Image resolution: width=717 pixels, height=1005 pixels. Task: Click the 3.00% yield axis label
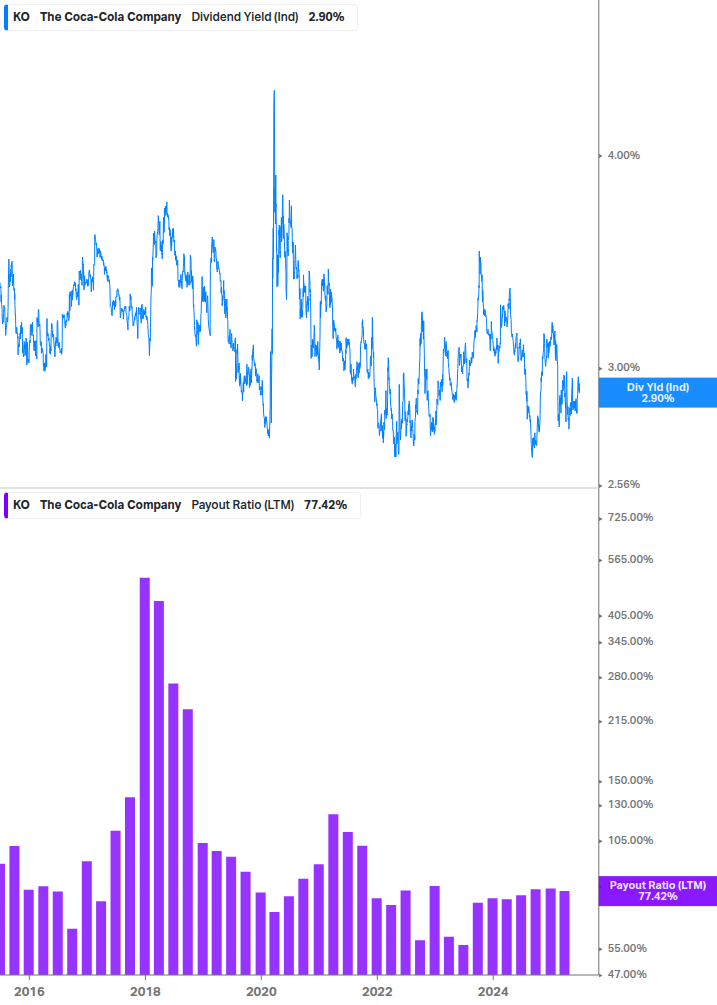point(623,367)
